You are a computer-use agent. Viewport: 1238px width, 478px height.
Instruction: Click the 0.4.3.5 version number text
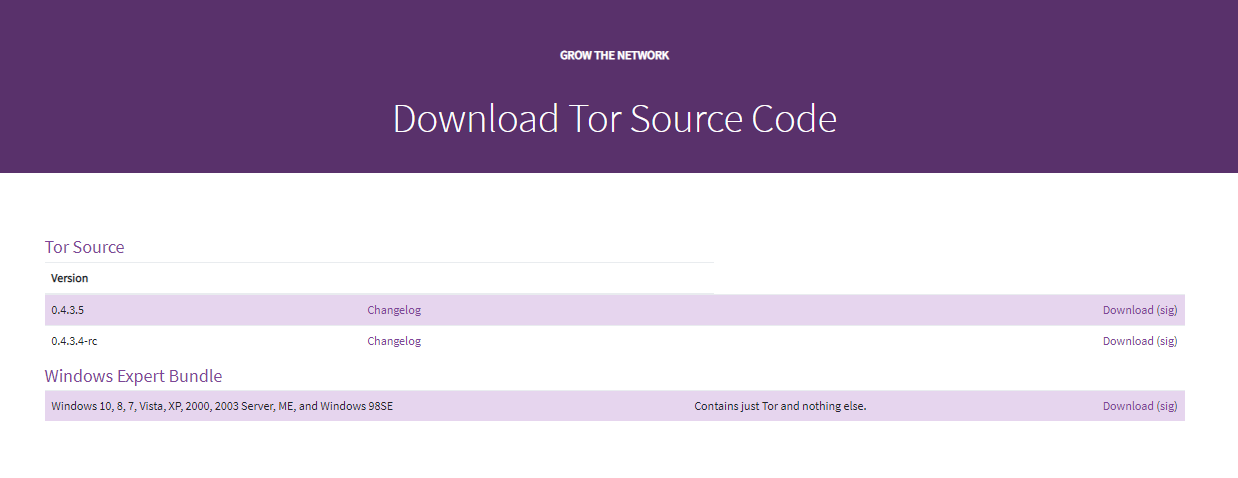[68, 310]
